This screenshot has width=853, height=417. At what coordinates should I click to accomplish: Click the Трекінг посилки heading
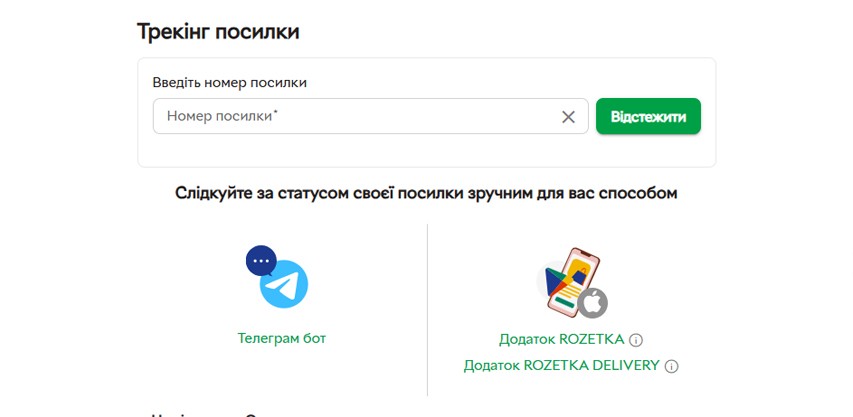tap(218, 32)
